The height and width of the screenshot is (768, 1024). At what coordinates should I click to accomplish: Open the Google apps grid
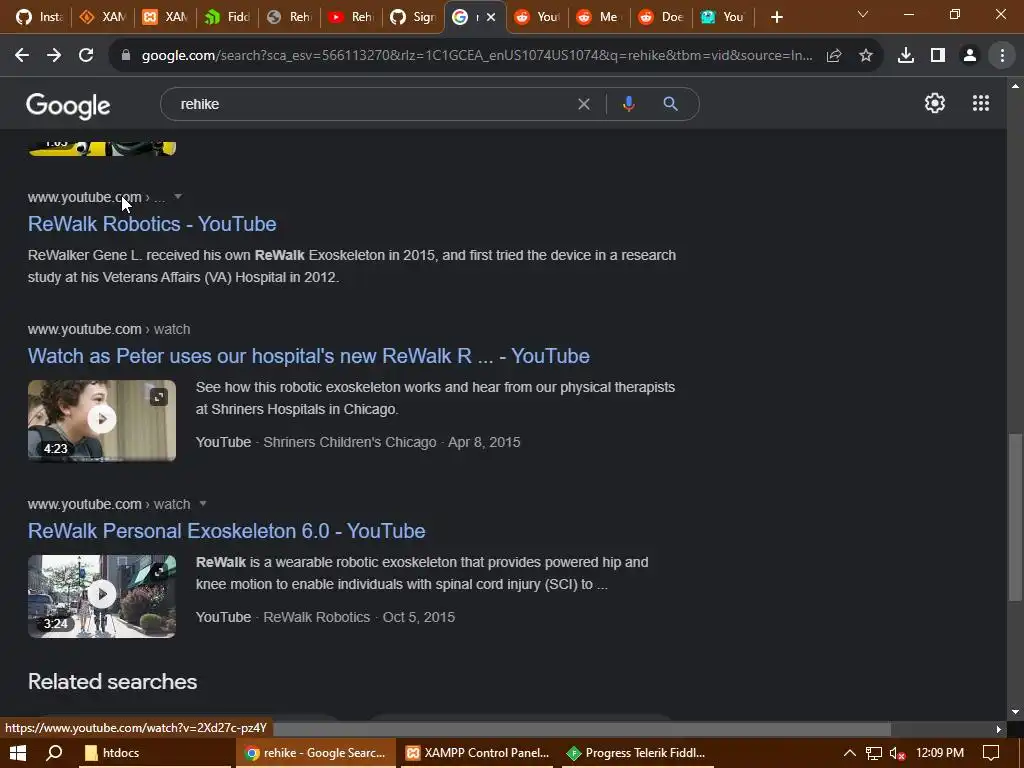(981, 103)
